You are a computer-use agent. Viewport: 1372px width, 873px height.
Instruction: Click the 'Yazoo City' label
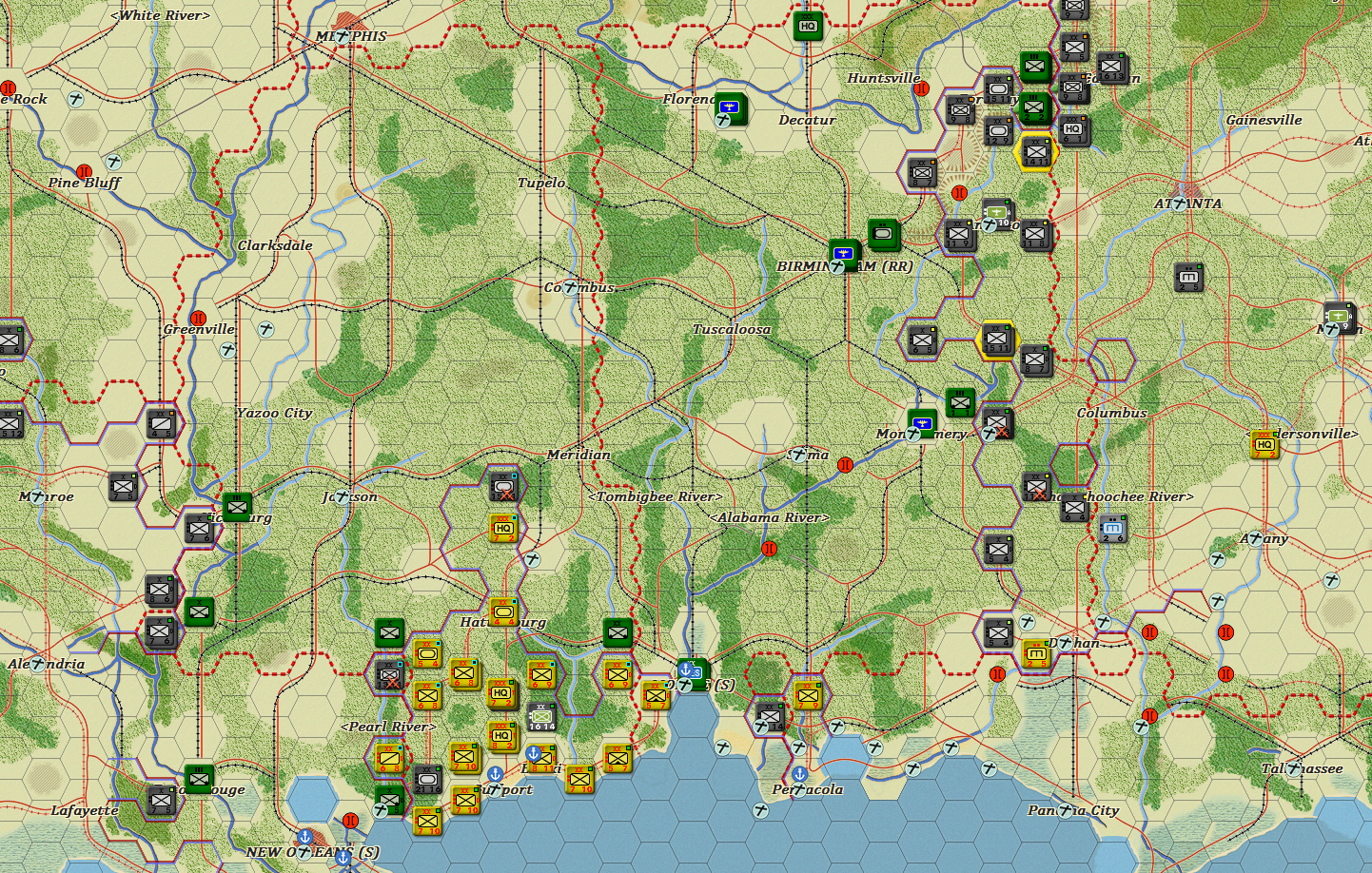click(x=274, y=413)
